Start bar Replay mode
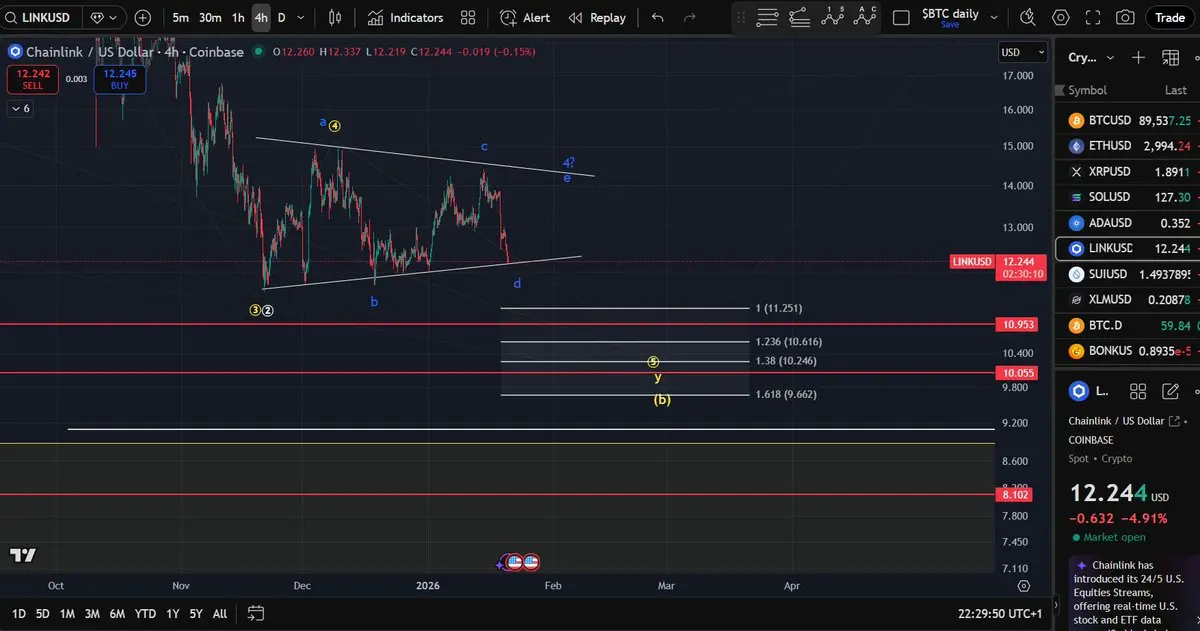 (597, 18)
